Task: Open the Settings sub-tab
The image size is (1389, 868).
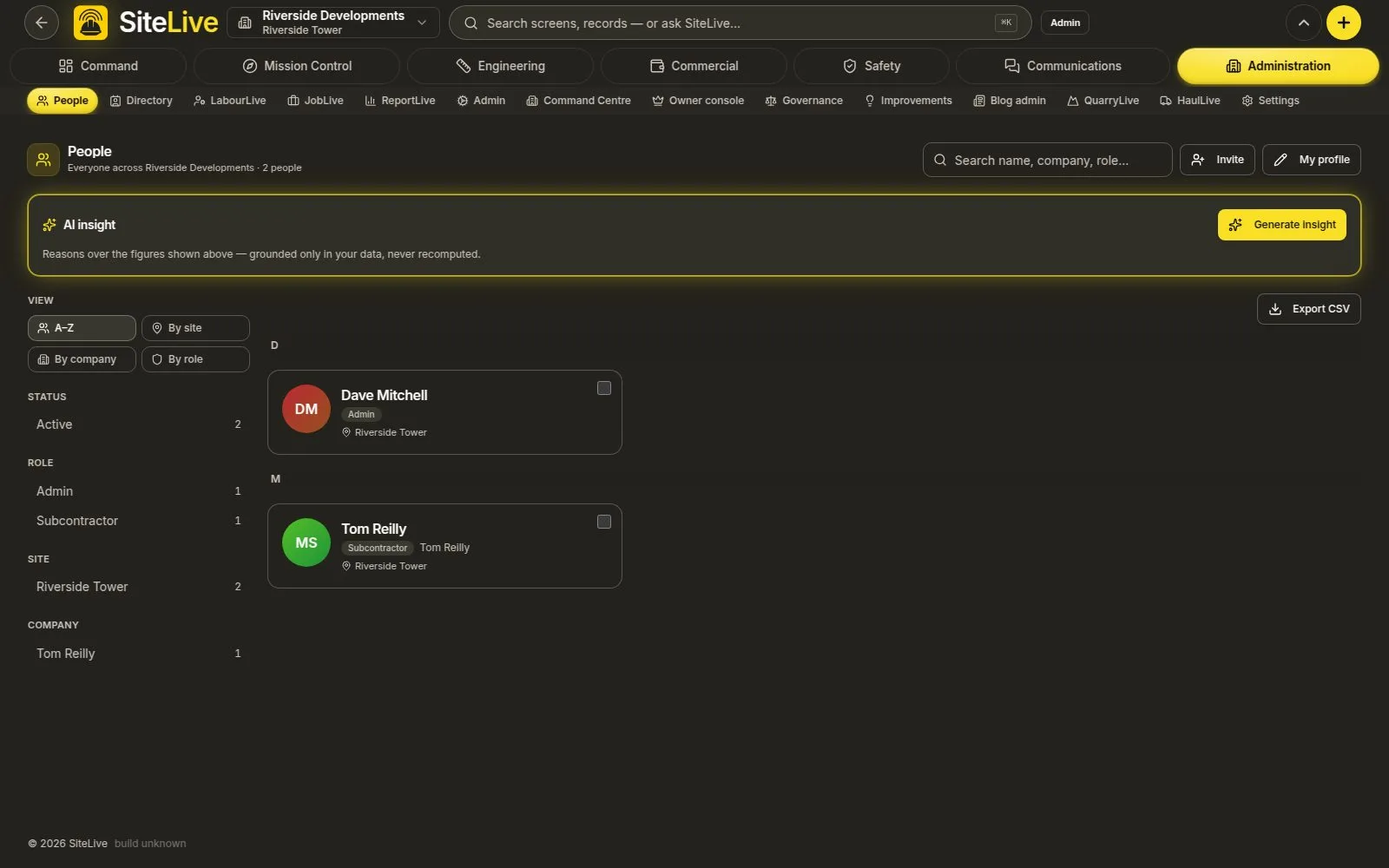Action: point(1271,101)
